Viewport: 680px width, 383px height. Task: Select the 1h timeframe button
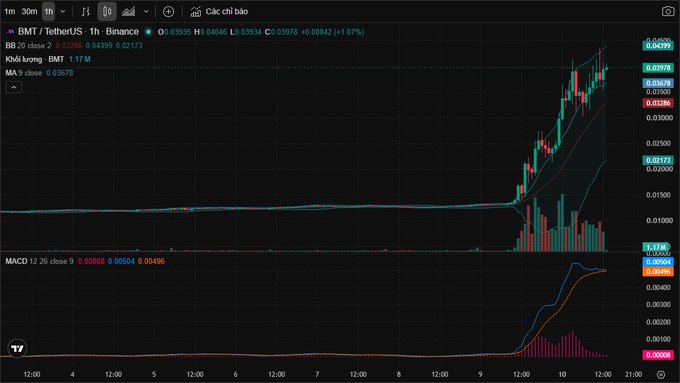(49, 12)
